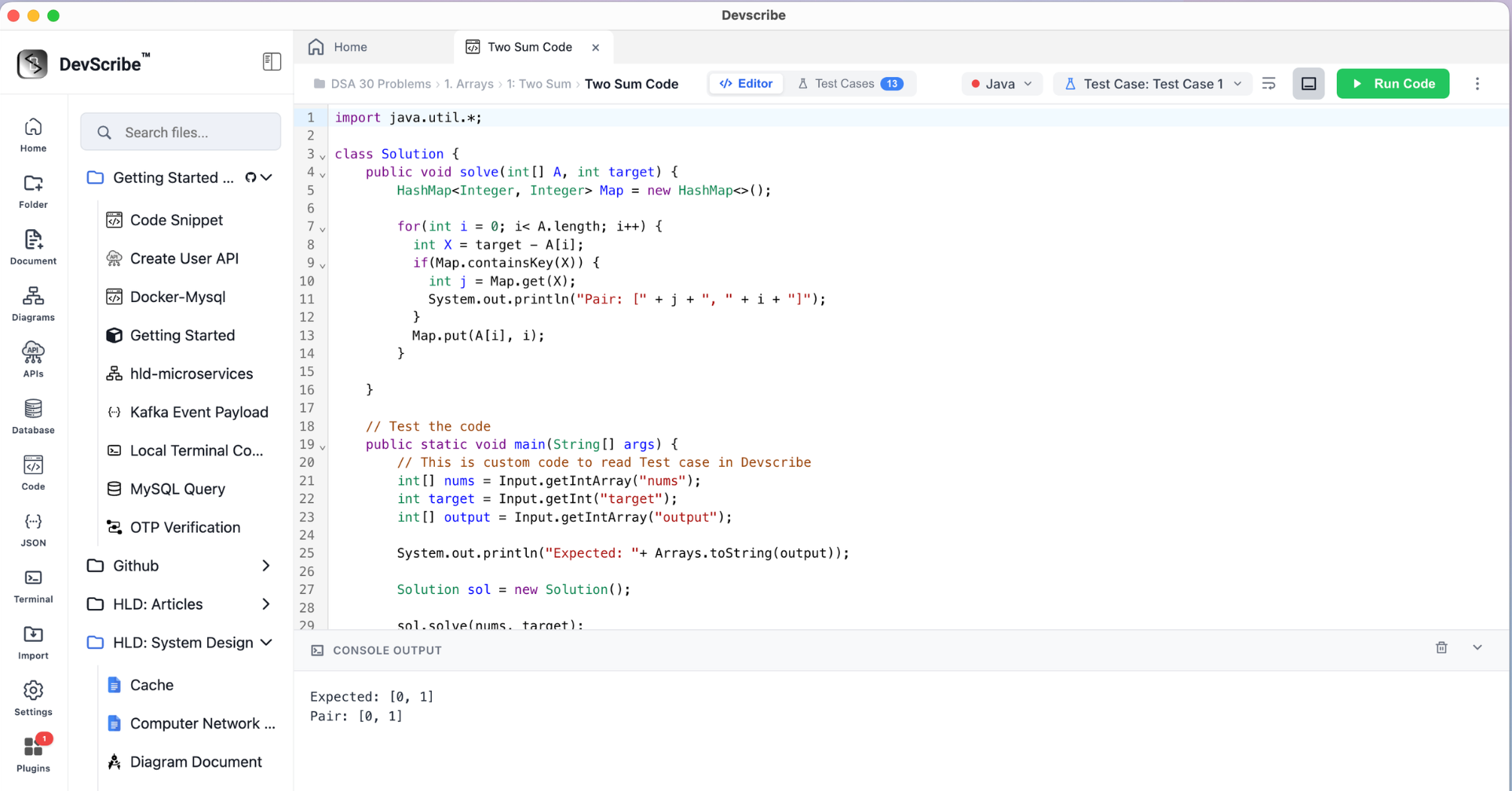Open the Java language dropdown

(1002, 84)
